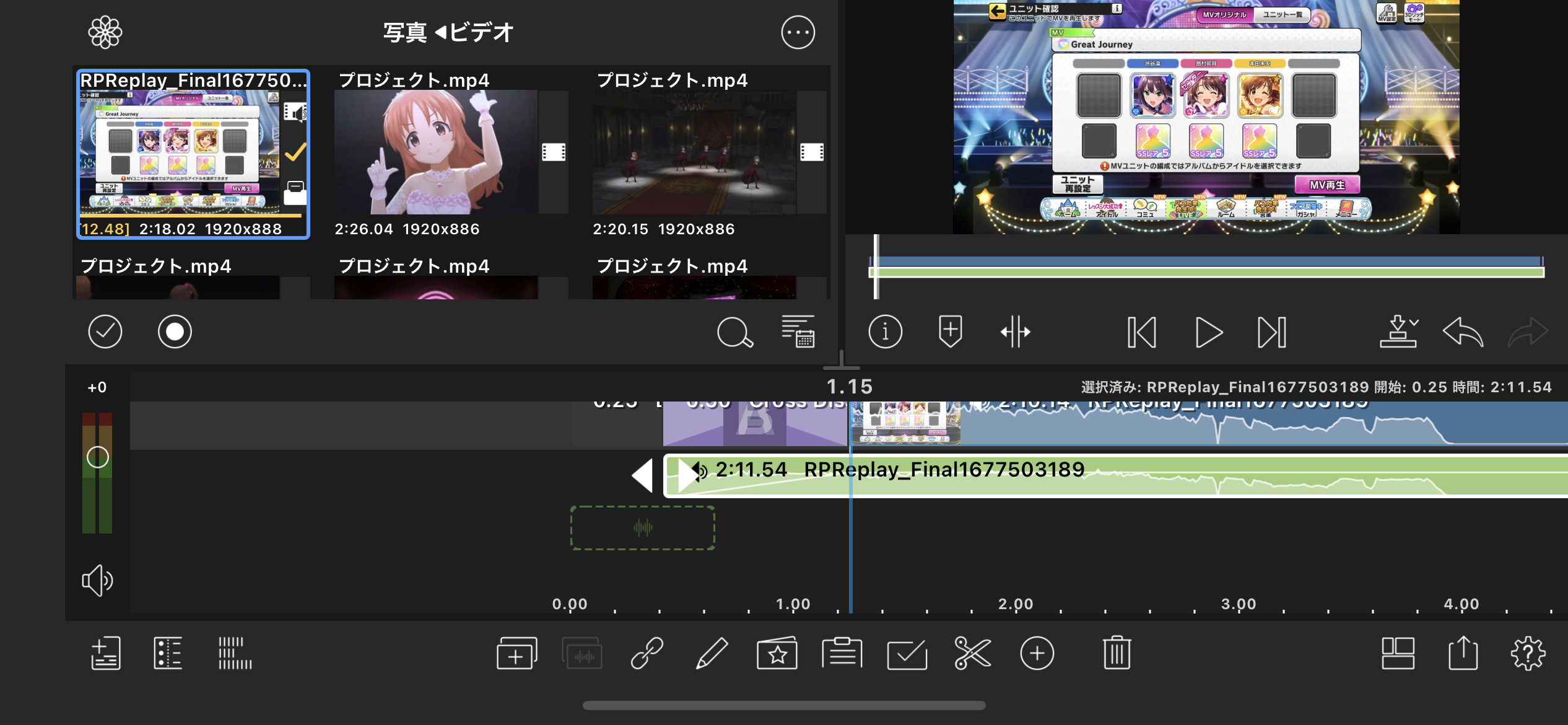Show clip info with the i icon

885,332
